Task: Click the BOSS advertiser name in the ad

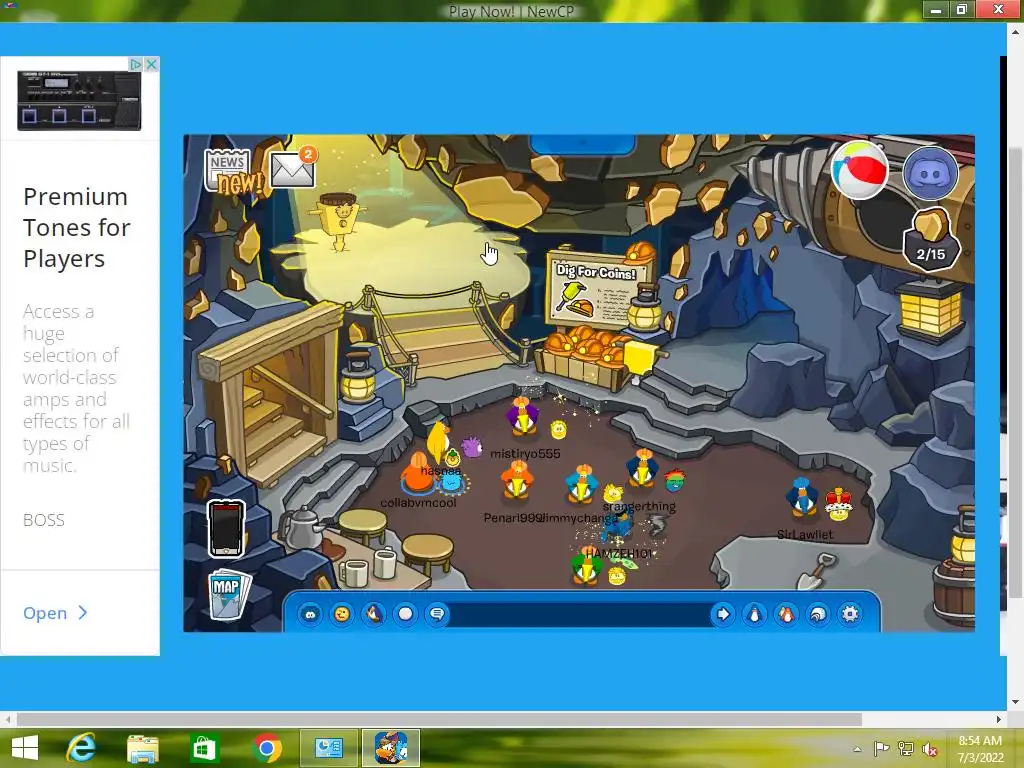Action: pyautogui.click(x=44, y=520)
